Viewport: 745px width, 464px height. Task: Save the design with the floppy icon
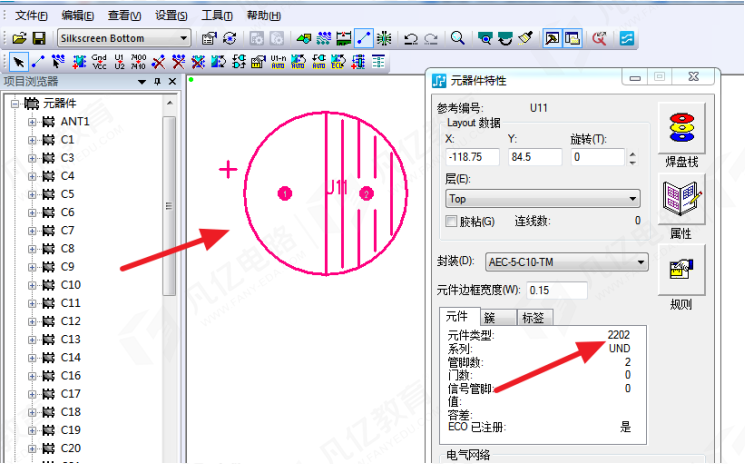38,38
